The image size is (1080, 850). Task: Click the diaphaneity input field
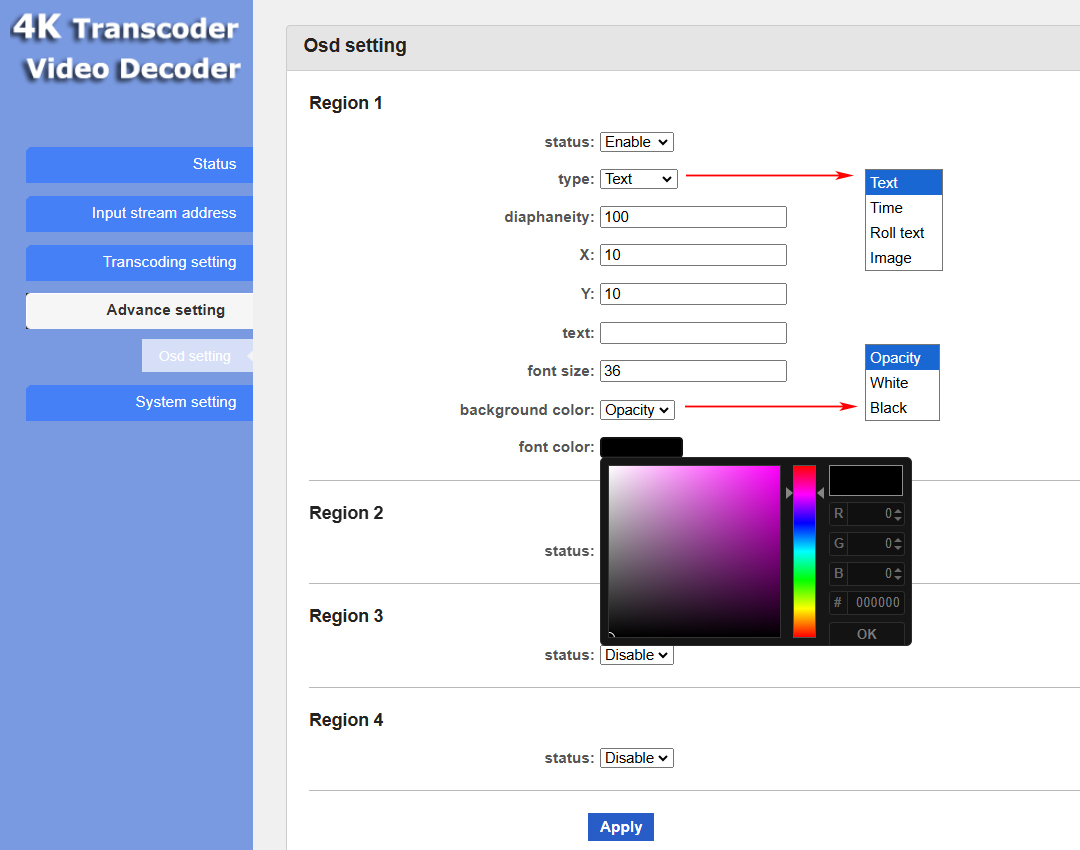693,217
